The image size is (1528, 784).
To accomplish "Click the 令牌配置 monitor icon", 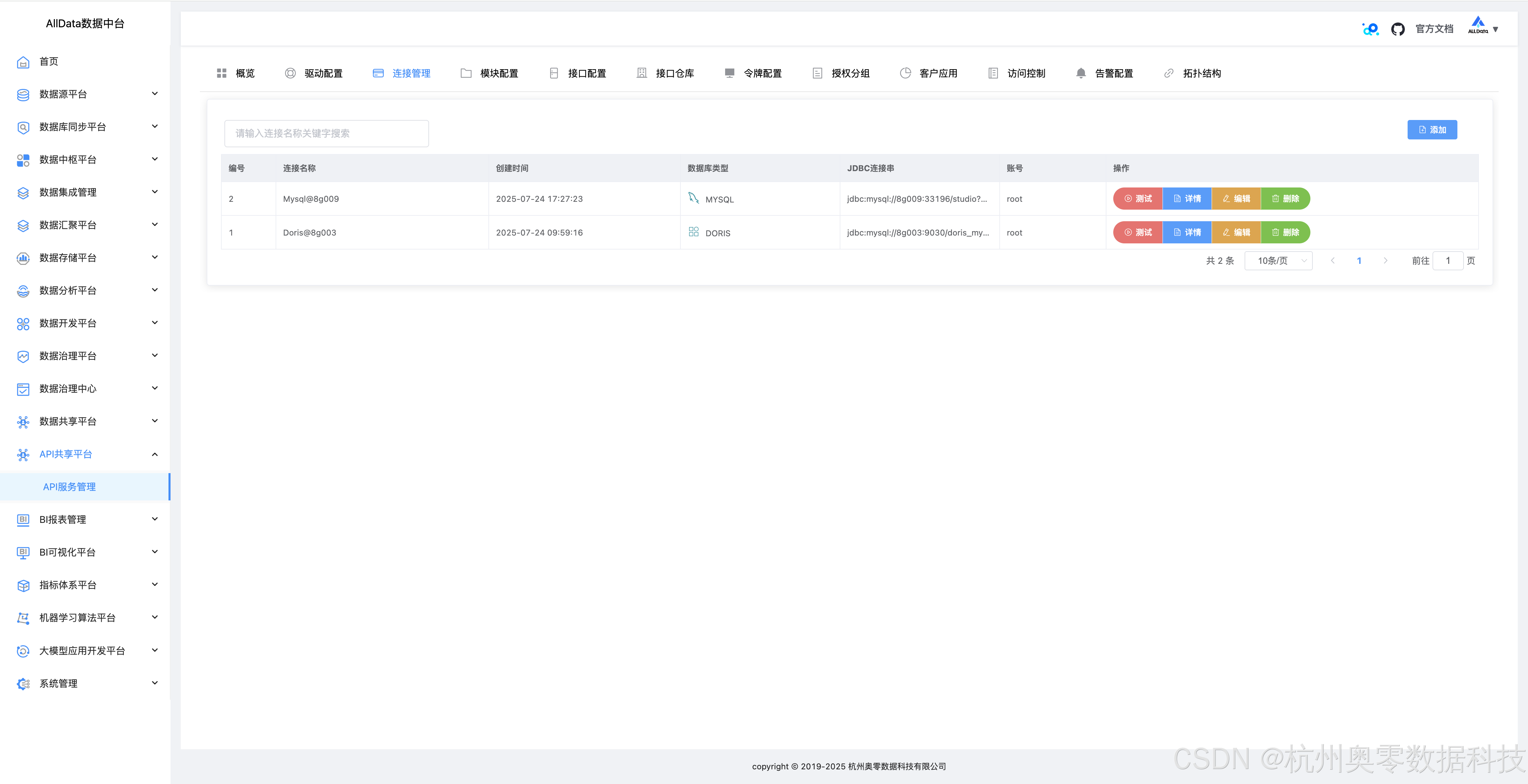I will [730, 73].
